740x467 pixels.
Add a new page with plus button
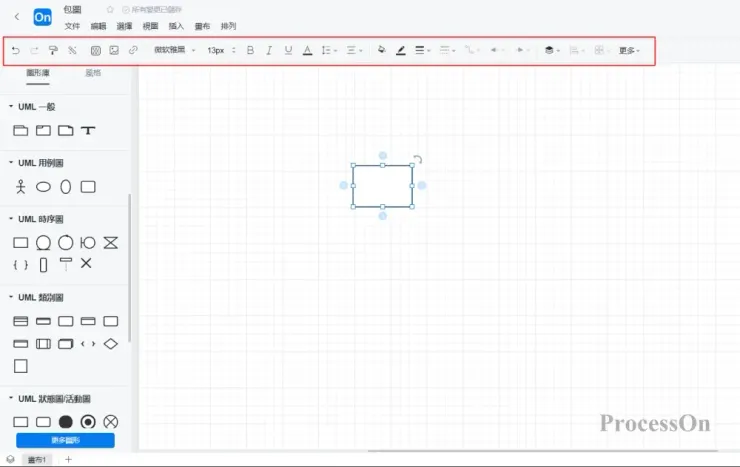pyautogui.click(x=68, y=459)
